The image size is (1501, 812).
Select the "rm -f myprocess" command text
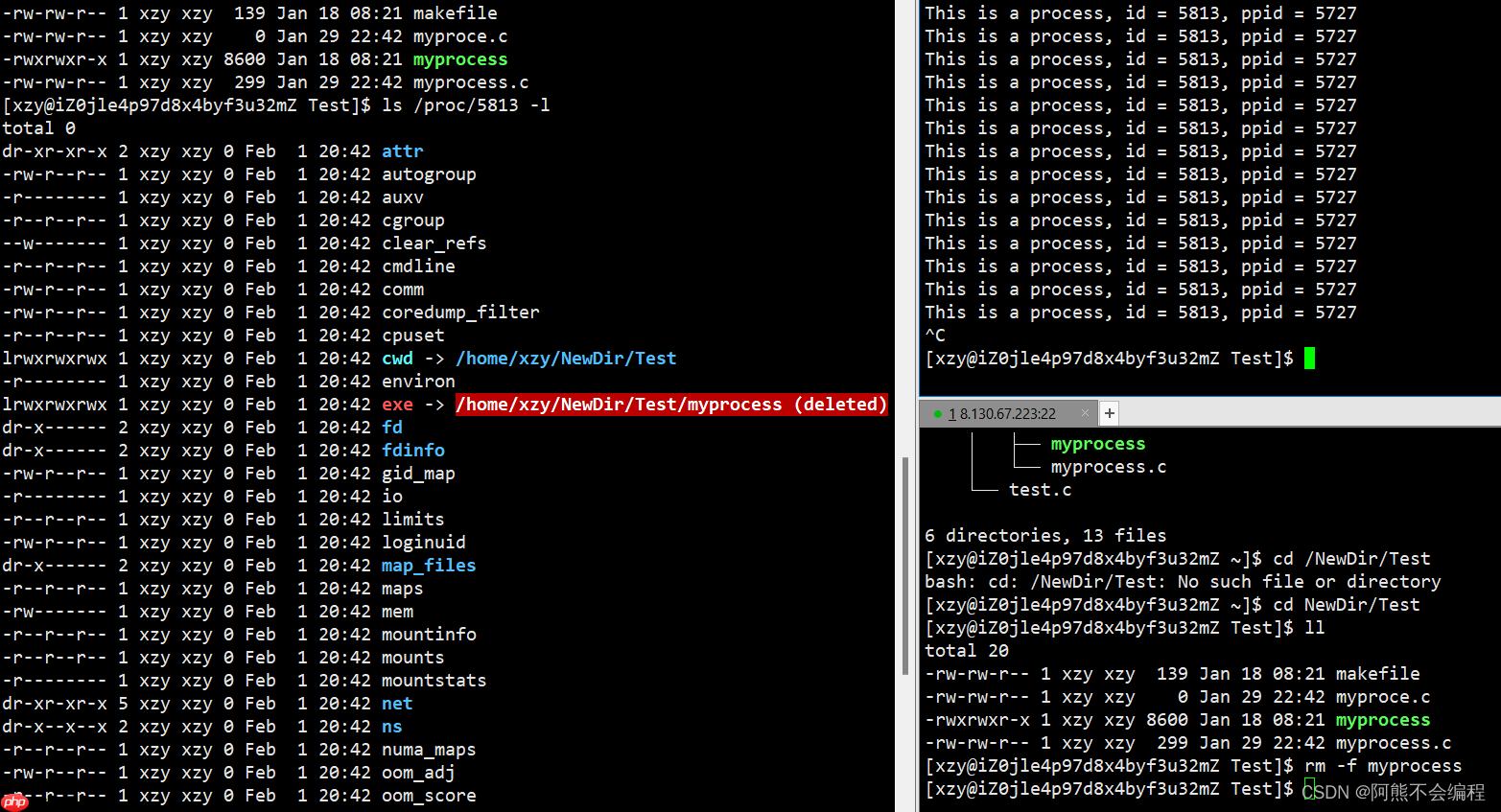click(1383, 766)
